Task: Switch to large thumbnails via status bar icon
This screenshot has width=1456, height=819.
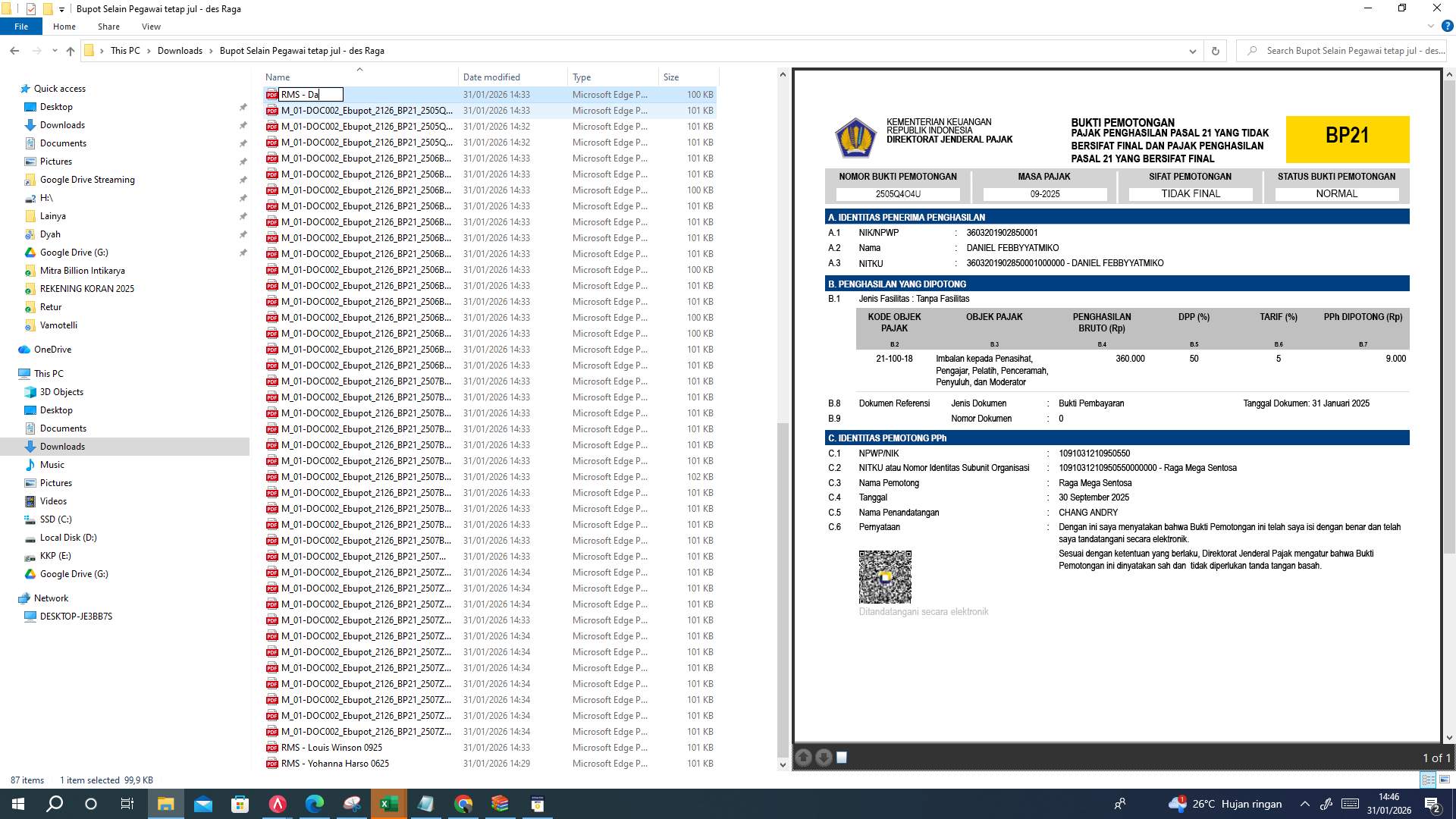Action: [1443, 780]
